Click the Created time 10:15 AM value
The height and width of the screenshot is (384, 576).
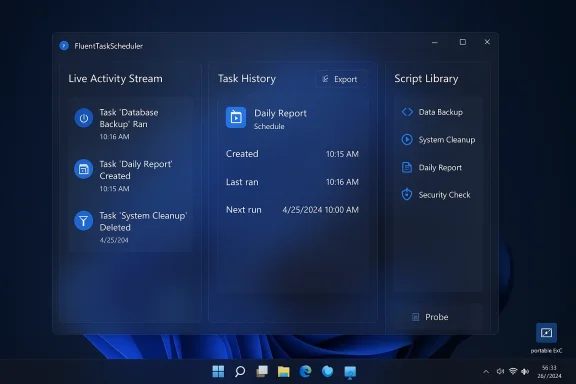[x=342, y=154]
